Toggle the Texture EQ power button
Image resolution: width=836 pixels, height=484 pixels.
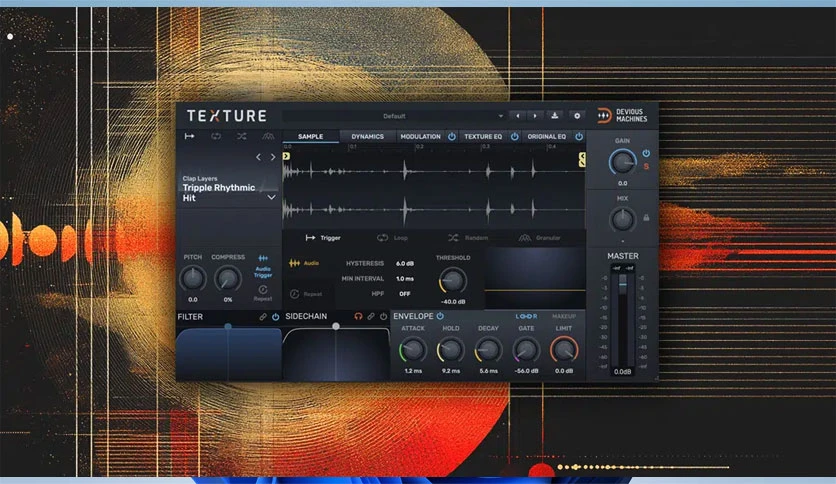515,136
